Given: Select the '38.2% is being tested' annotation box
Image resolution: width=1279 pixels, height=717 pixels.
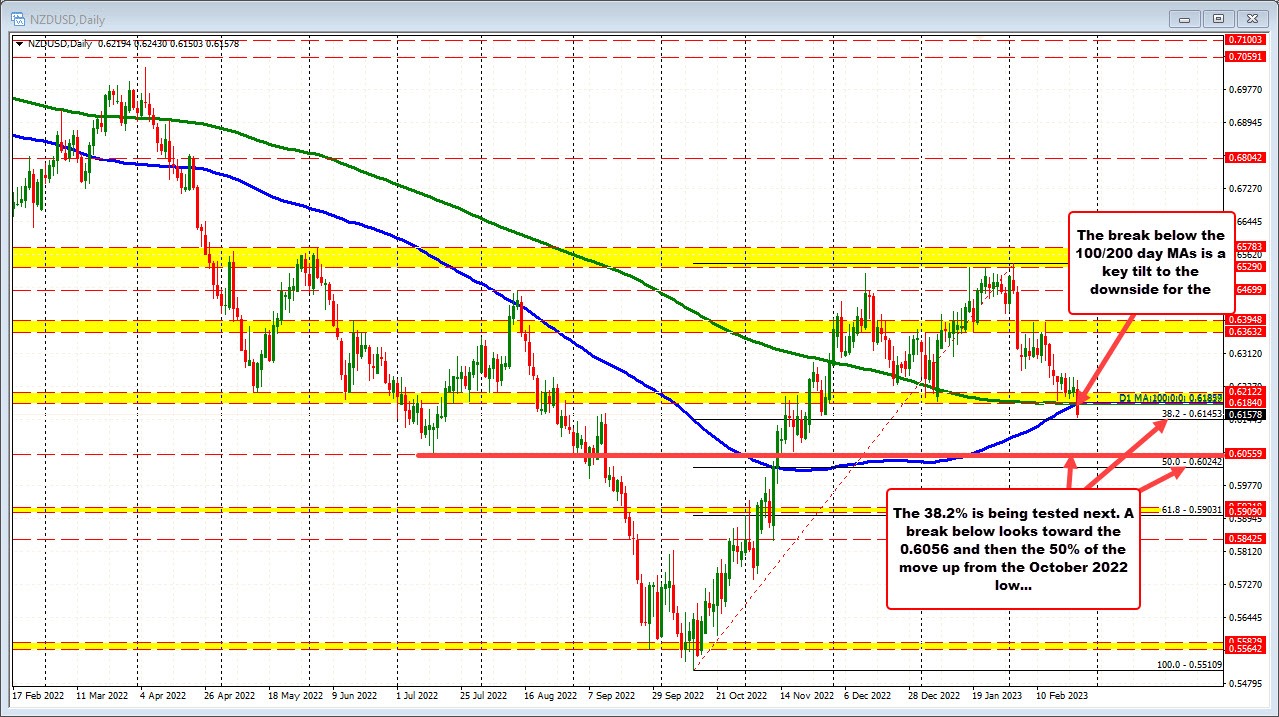Looking at the screenshot, I should click(1014, 551).
